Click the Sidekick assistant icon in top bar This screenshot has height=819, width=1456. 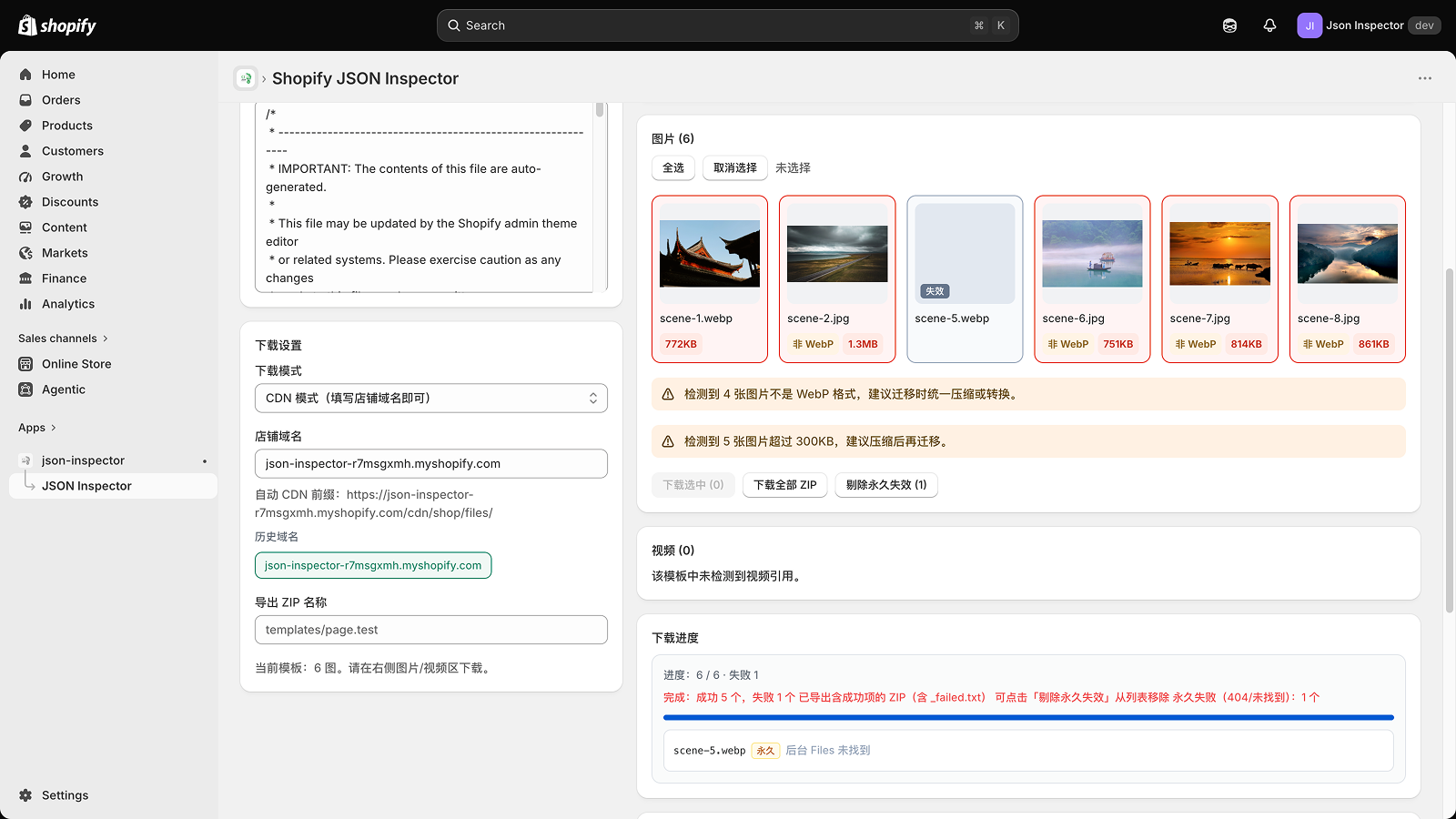coord(1229,25)
